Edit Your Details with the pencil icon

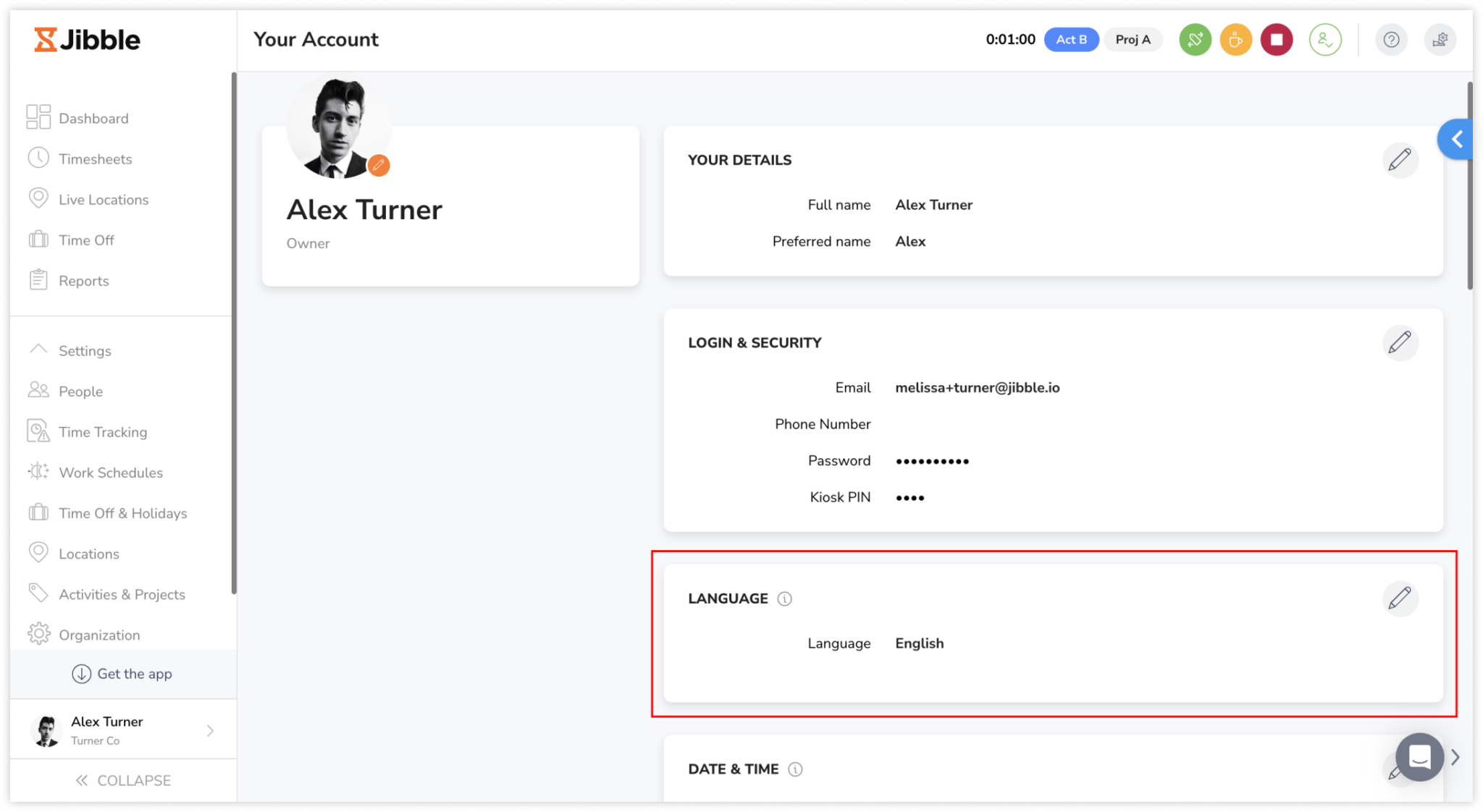pyautogui.click(x=1400, y=160)
